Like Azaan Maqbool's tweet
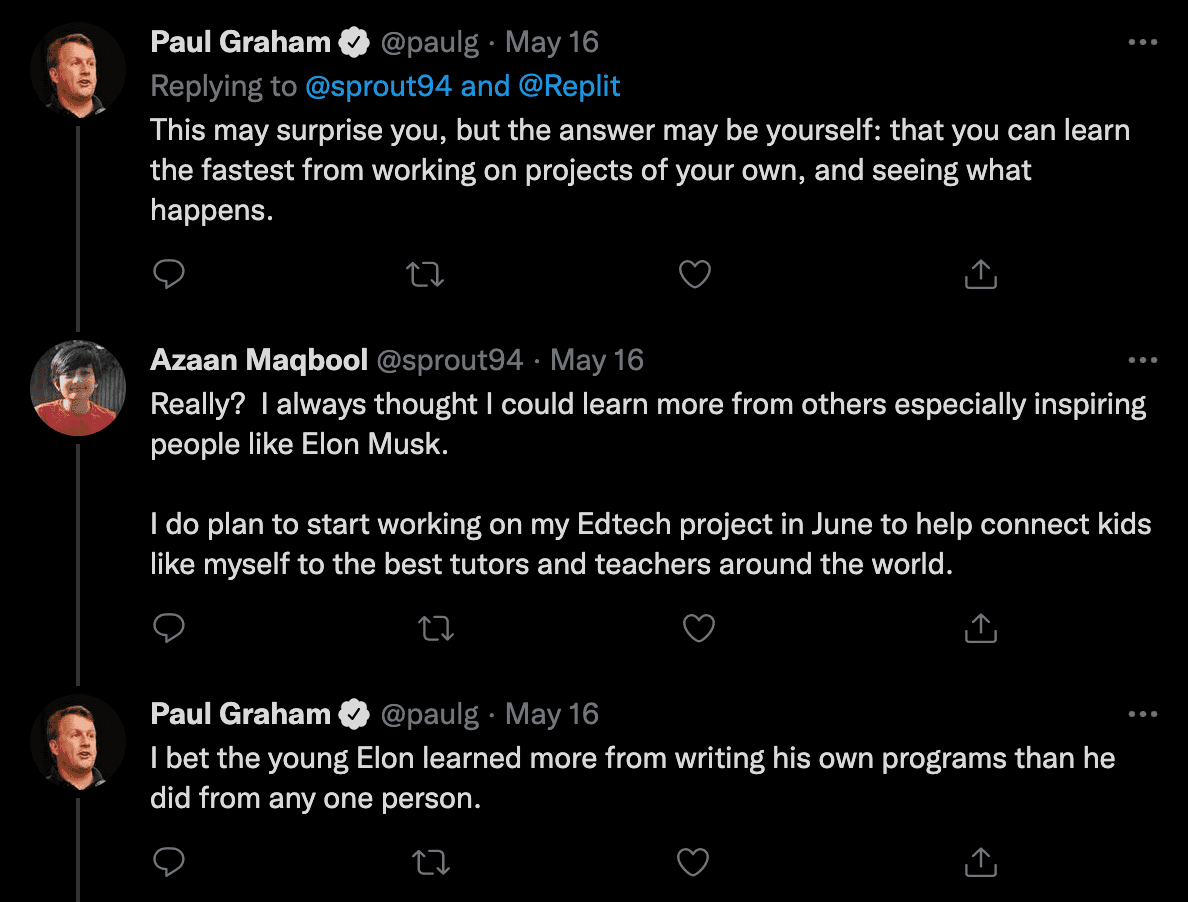Viewport: 1188px width, 902px height. [698, 628]
